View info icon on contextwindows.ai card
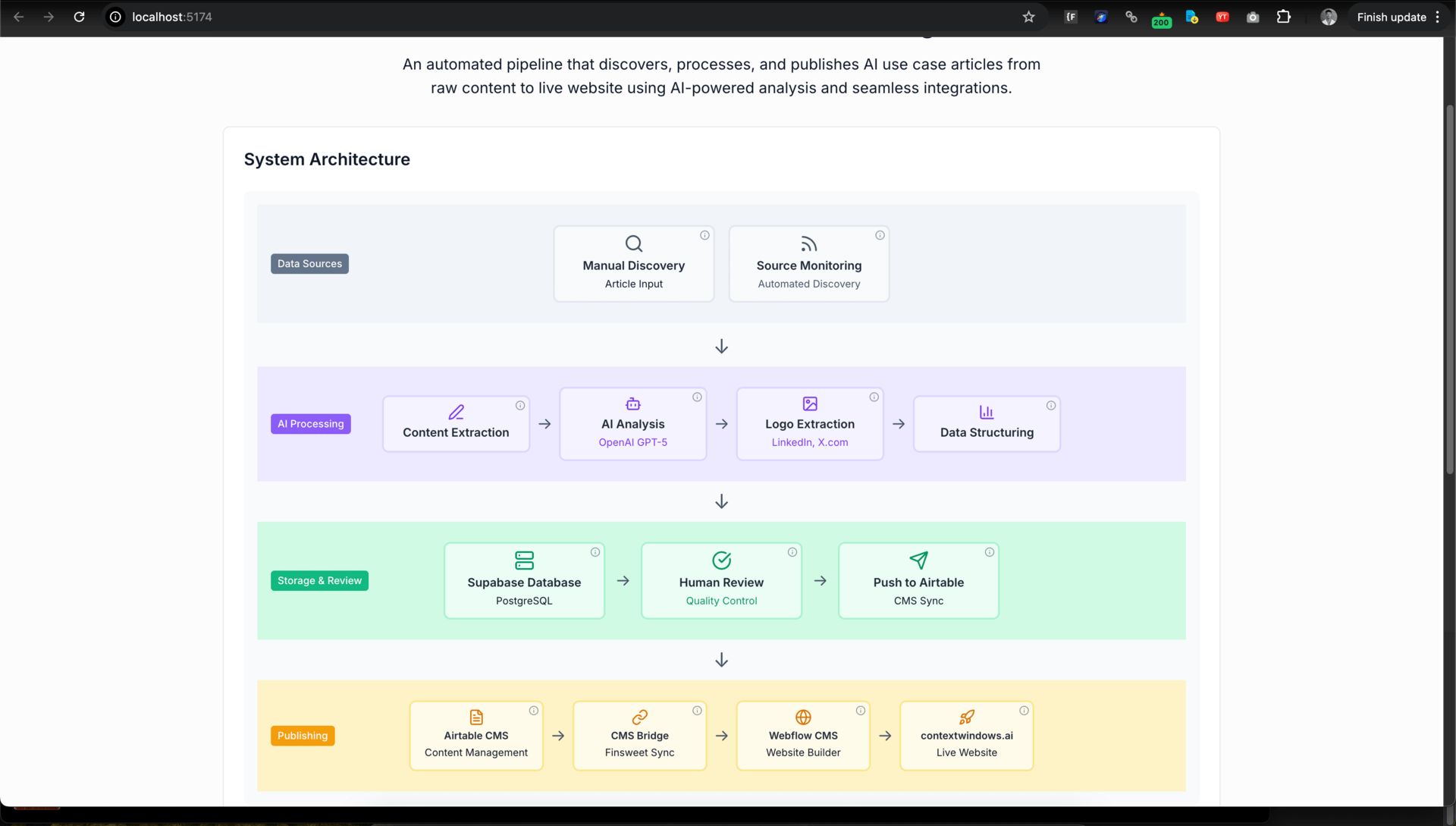 1024,711
